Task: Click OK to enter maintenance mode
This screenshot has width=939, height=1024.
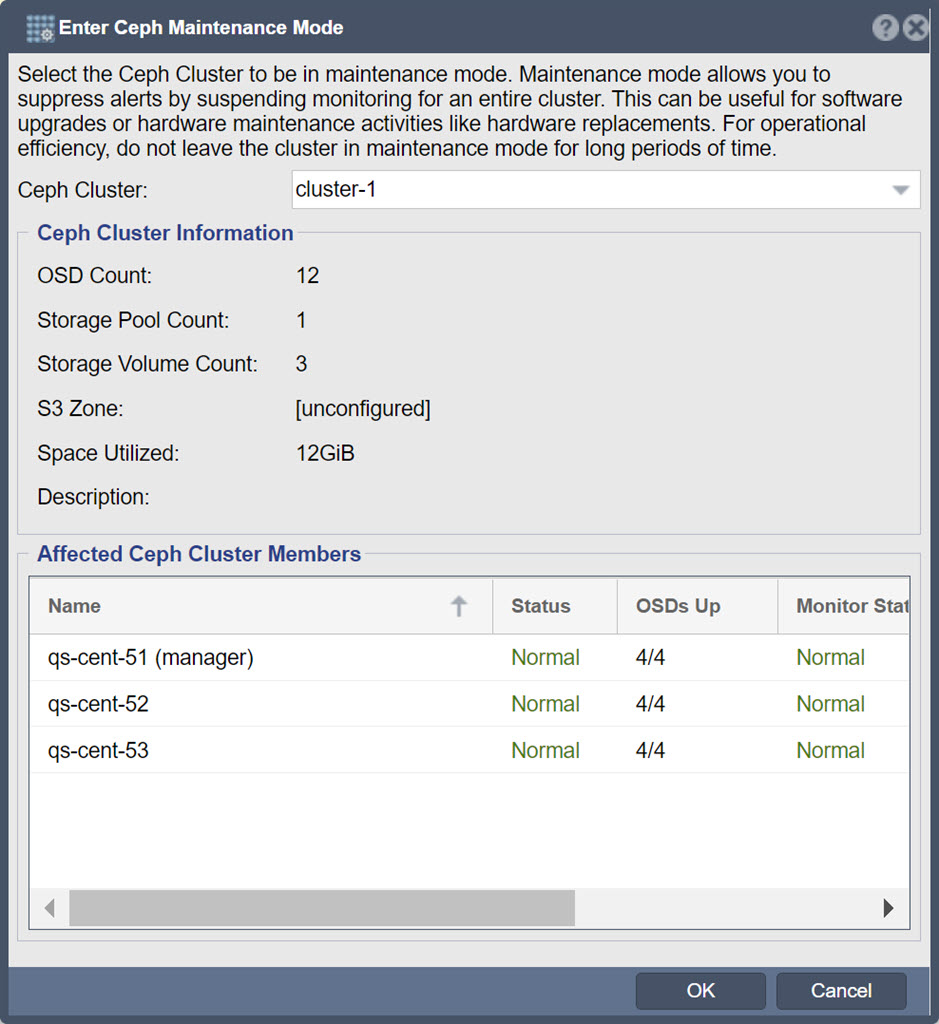Action: [701, 991]
